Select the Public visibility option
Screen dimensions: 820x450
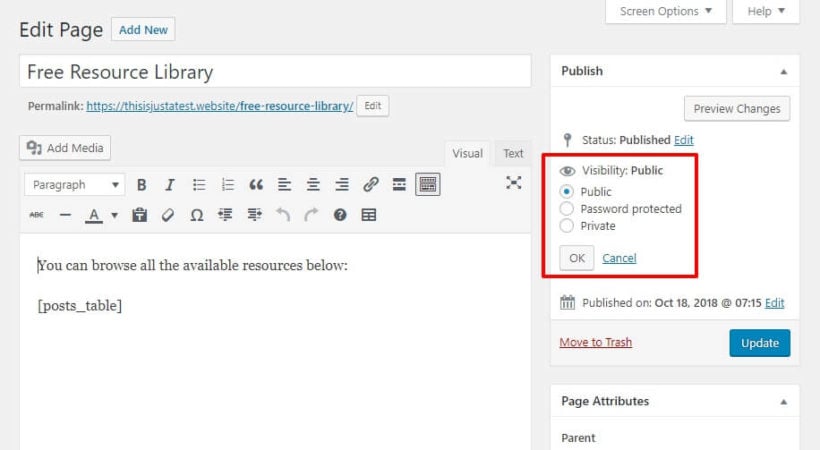click(566, 192)
